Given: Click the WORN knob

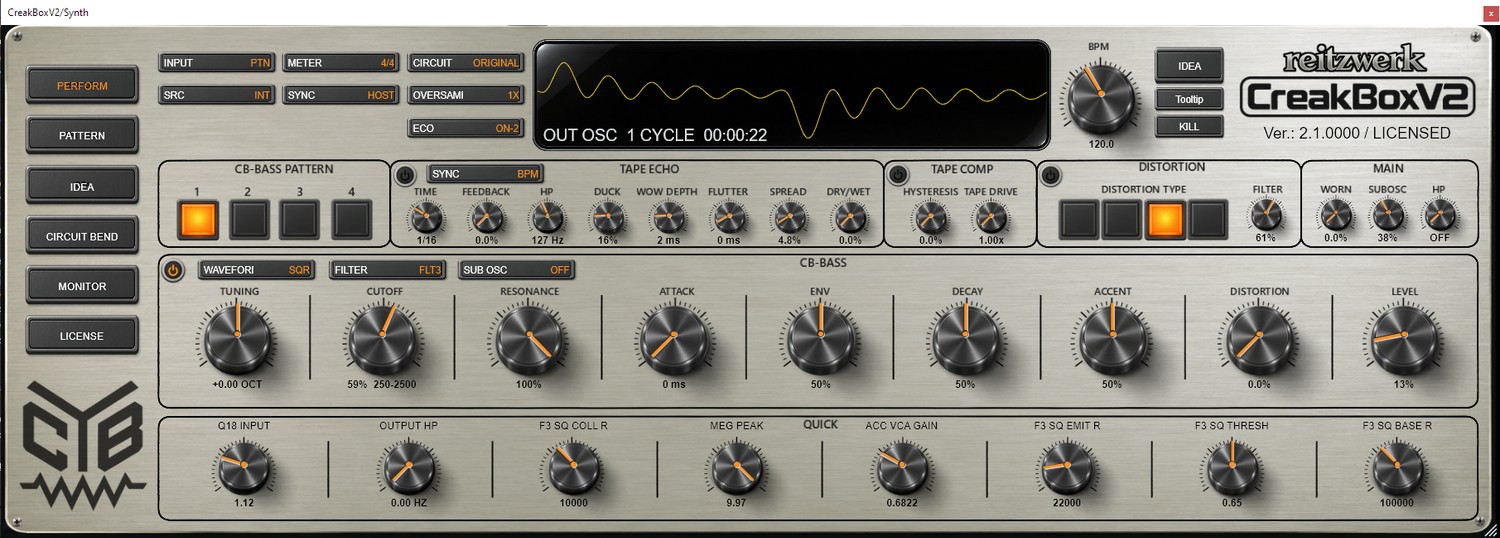Looking at the screenshot, I should (x=1335, y=214).
